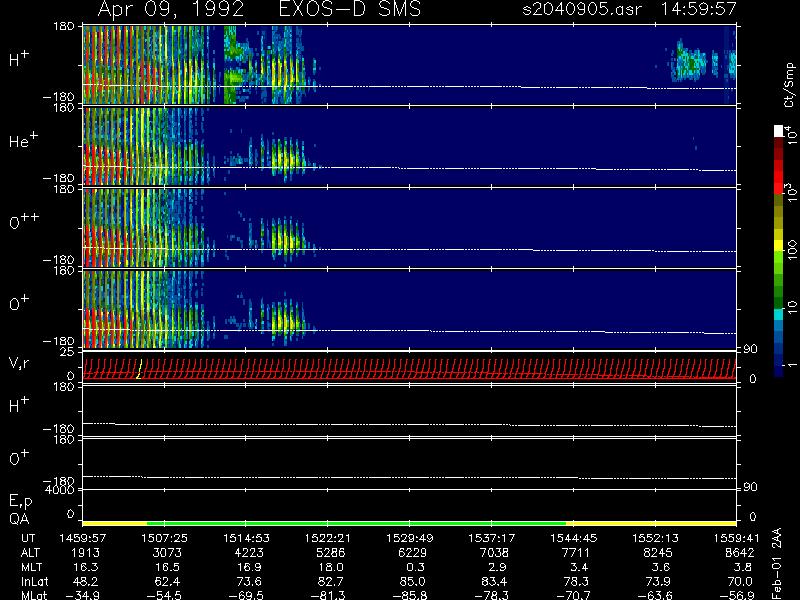
Task: Click the ALT value "3073"
Action: click(167, 553)
